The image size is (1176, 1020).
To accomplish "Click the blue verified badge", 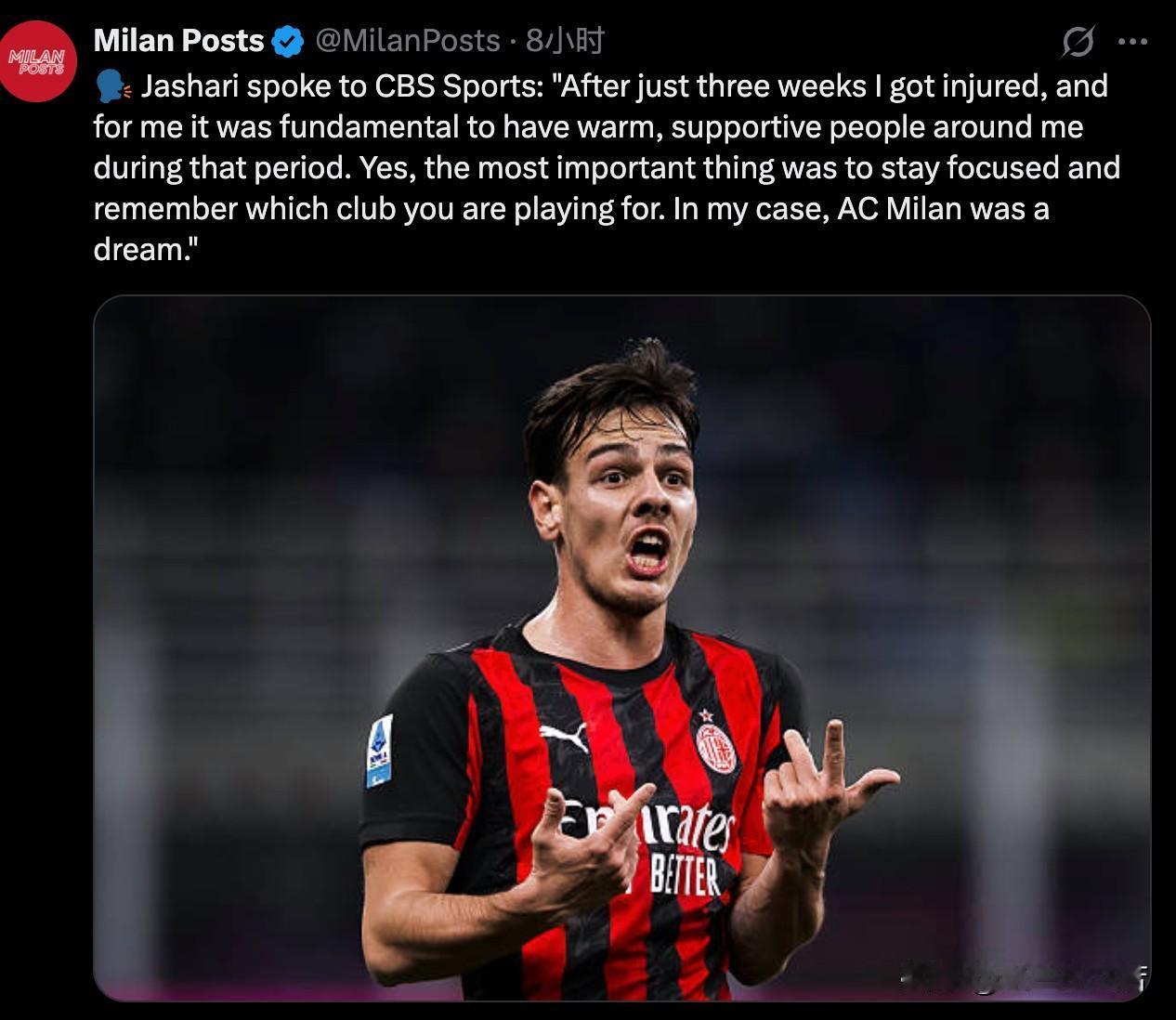I will [x=289, y=41].
